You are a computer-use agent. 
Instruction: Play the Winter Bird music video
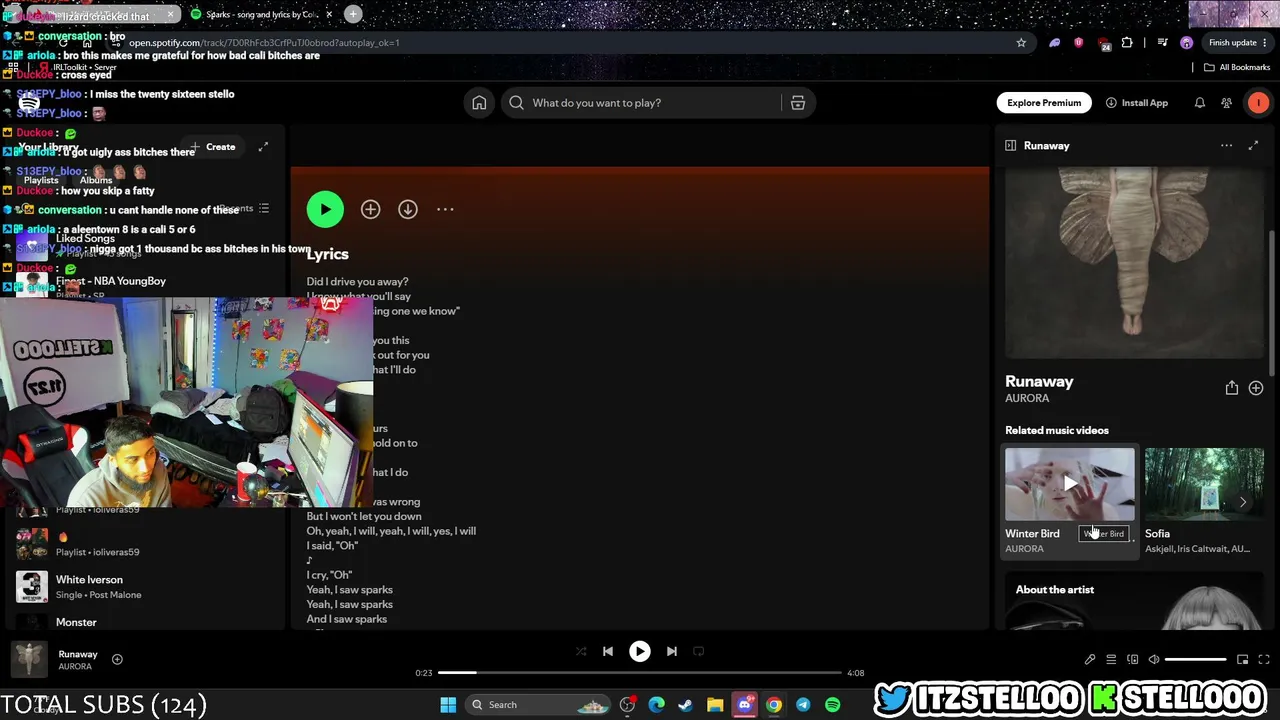(1070, 484)
